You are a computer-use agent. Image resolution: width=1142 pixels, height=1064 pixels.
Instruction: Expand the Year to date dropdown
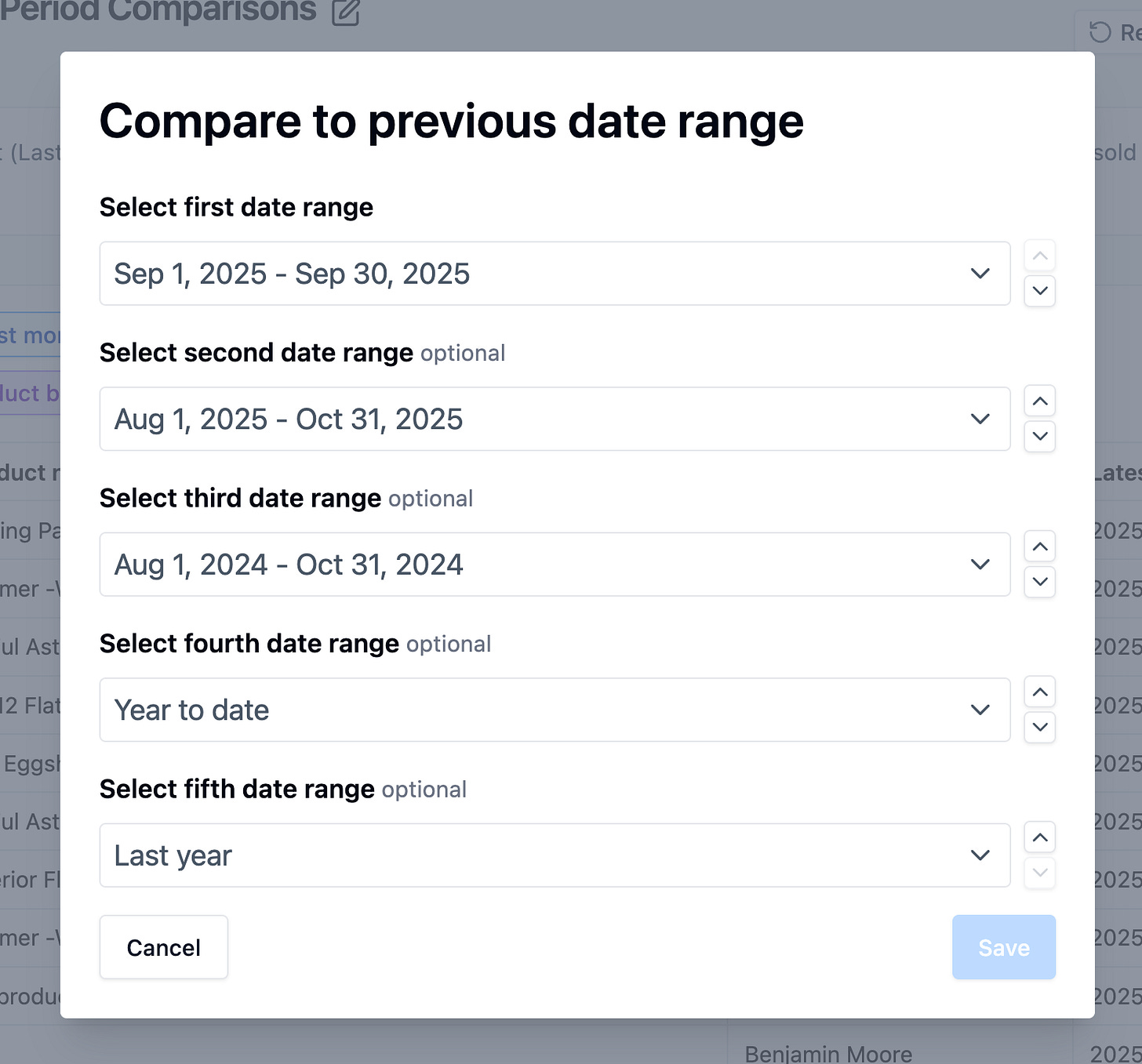[x=554, y=710]
